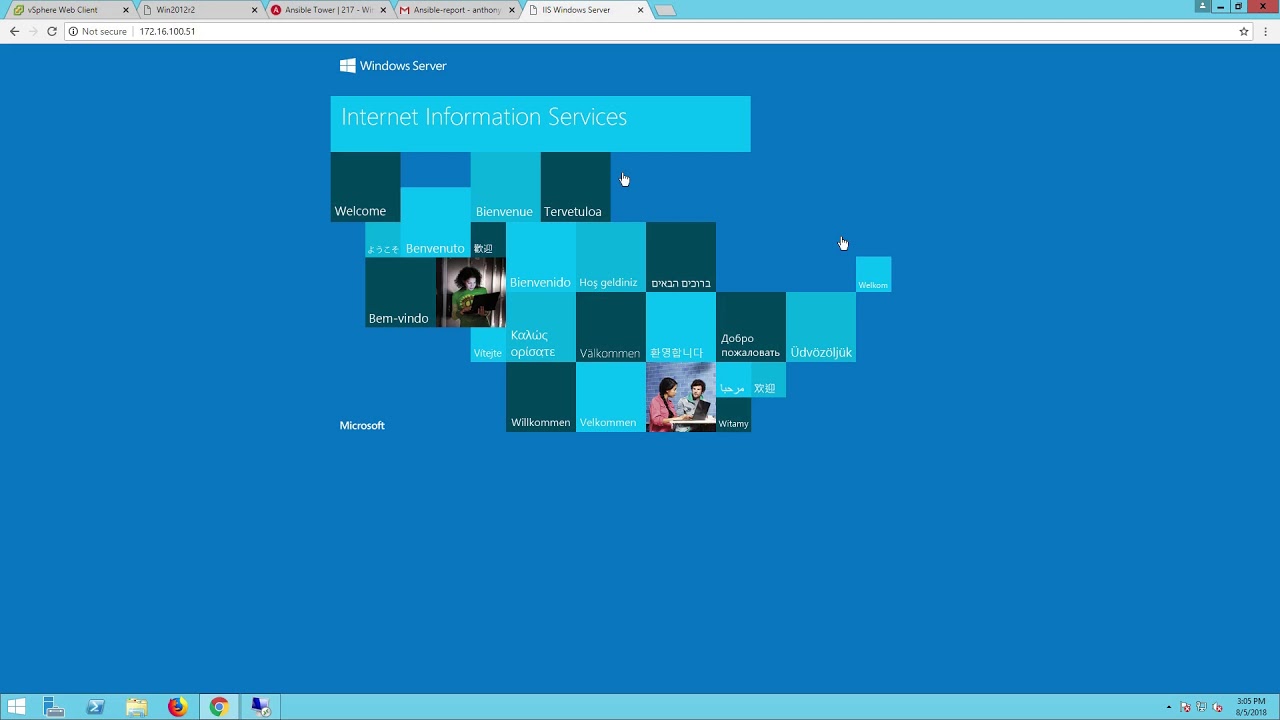1280x720 pixels.
Task: Go back with the browser back arrow
Action: point(14,31)
